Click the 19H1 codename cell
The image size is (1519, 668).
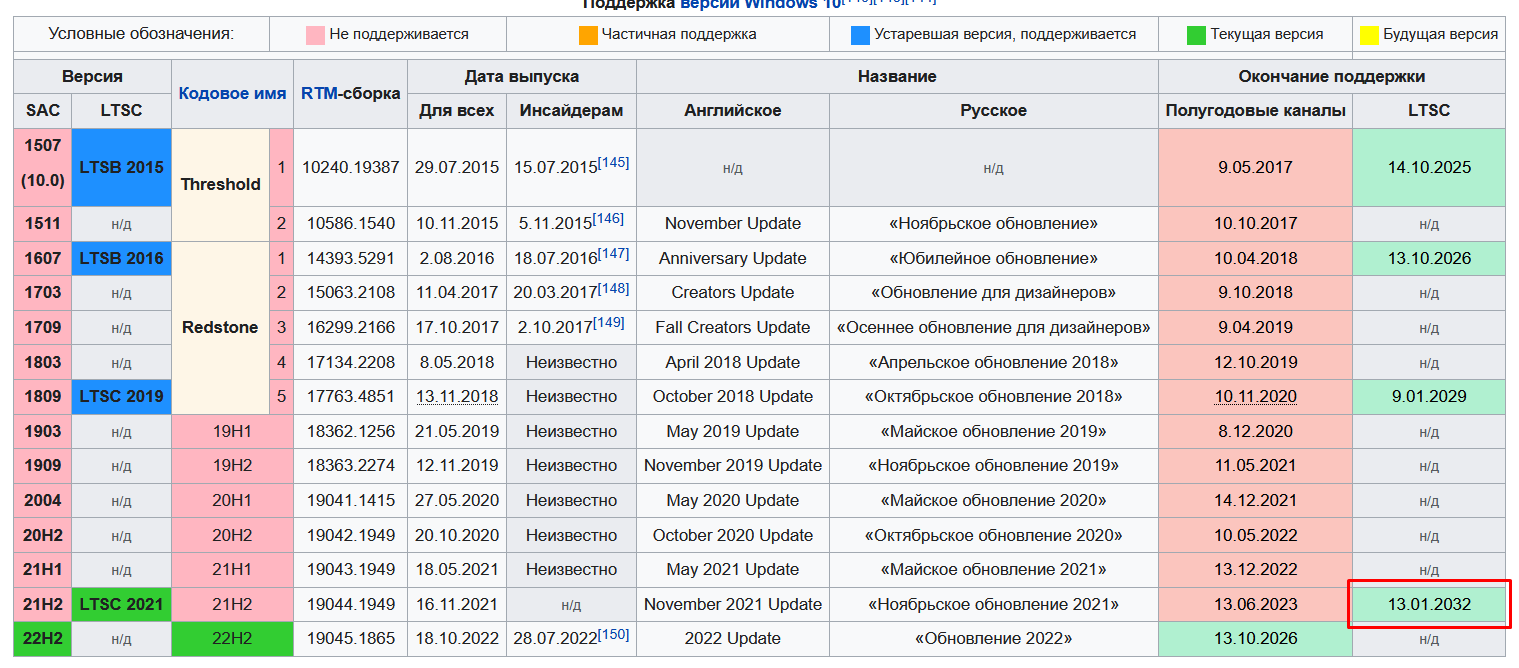[232, 431]
